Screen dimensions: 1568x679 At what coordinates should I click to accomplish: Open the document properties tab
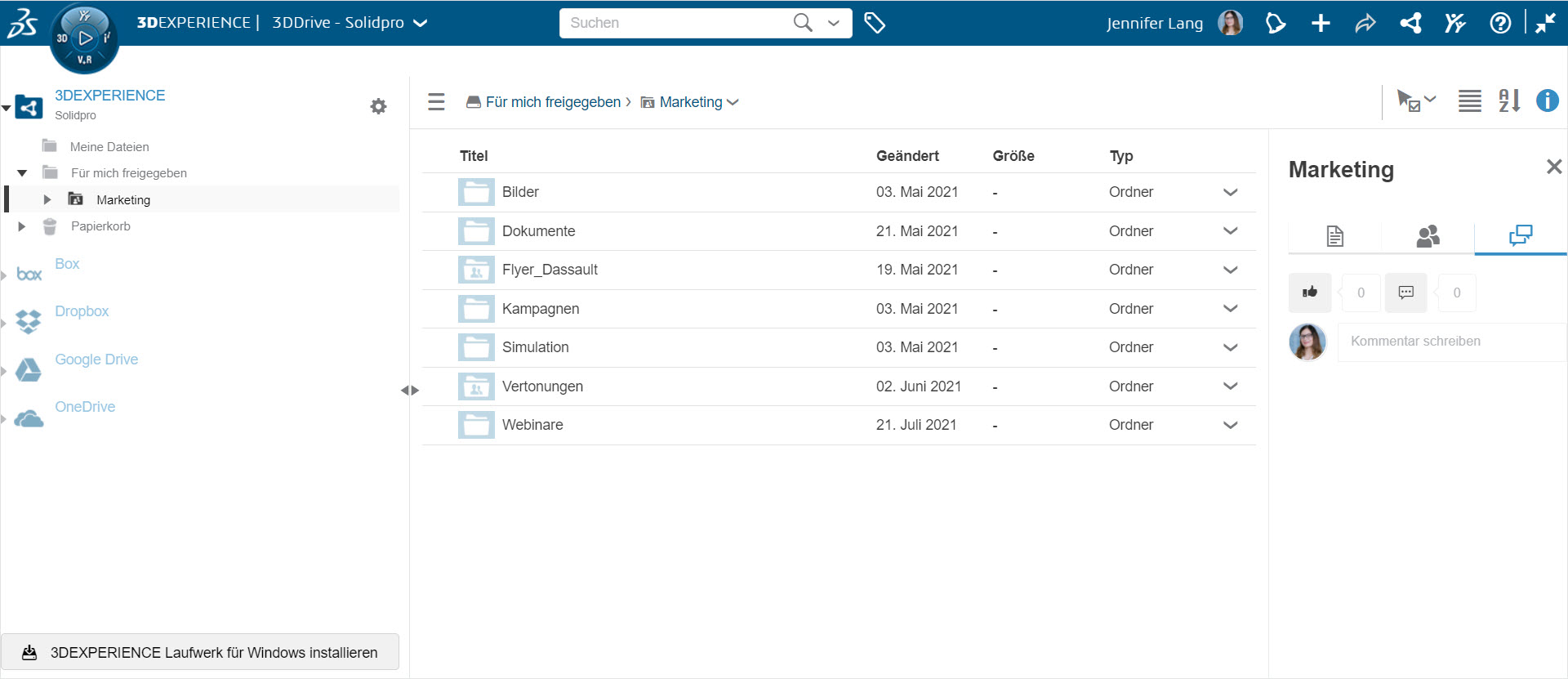(1335, 236)
